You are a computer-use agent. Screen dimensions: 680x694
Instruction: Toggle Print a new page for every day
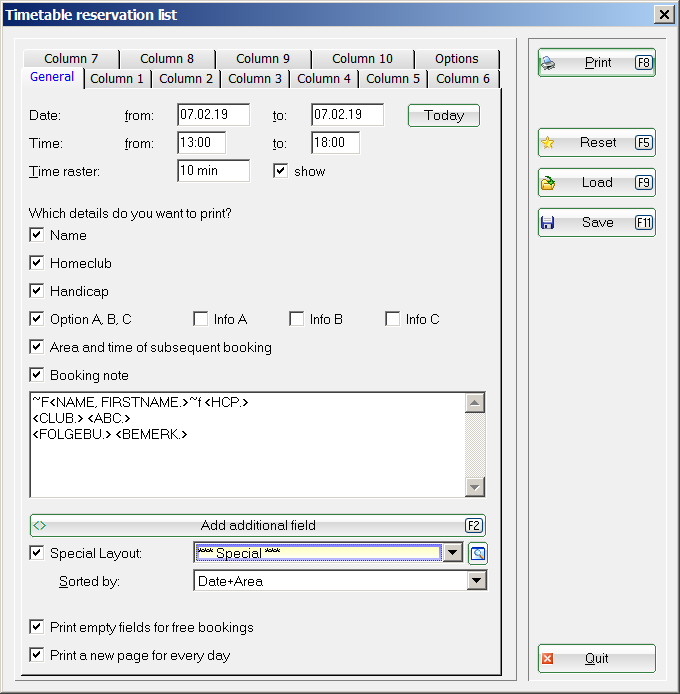(x=37, y=655)
